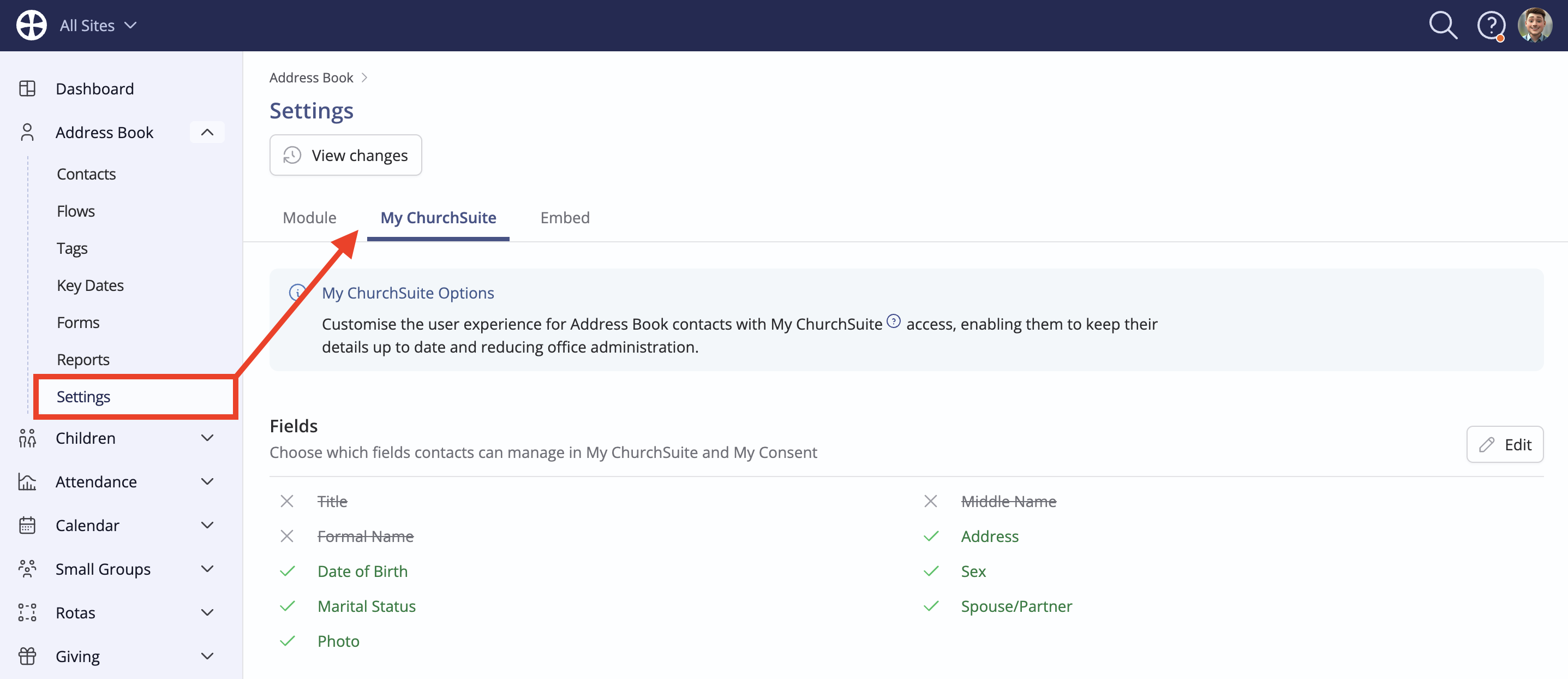
Task: Click the cross icon beside Formal Name
Action: pos(286,536)
